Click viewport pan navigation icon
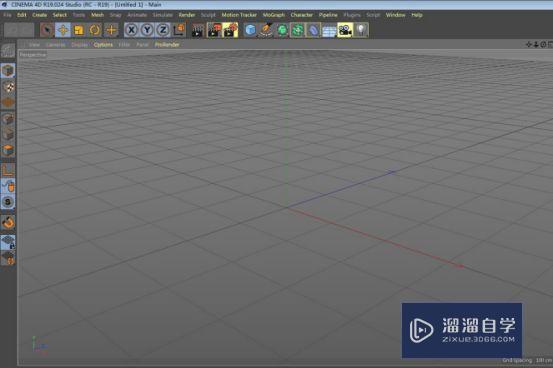 tap(529, 44)
